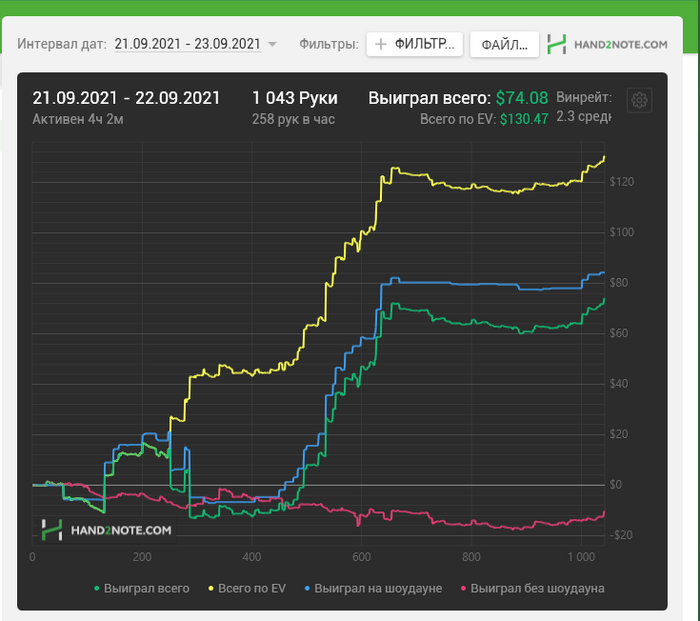
Task: Click the plus icon on filter button
Action: coord(381,44)
